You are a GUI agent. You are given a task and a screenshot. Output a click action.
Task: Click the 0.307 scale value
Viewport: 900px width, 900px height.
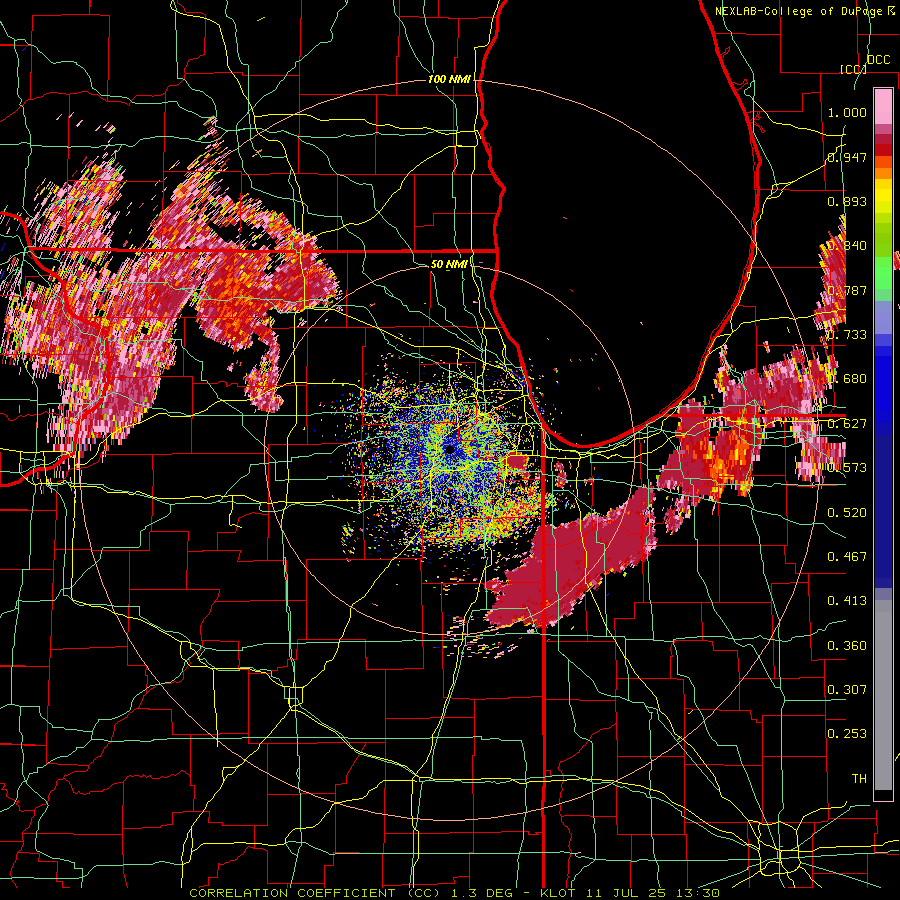847,690
